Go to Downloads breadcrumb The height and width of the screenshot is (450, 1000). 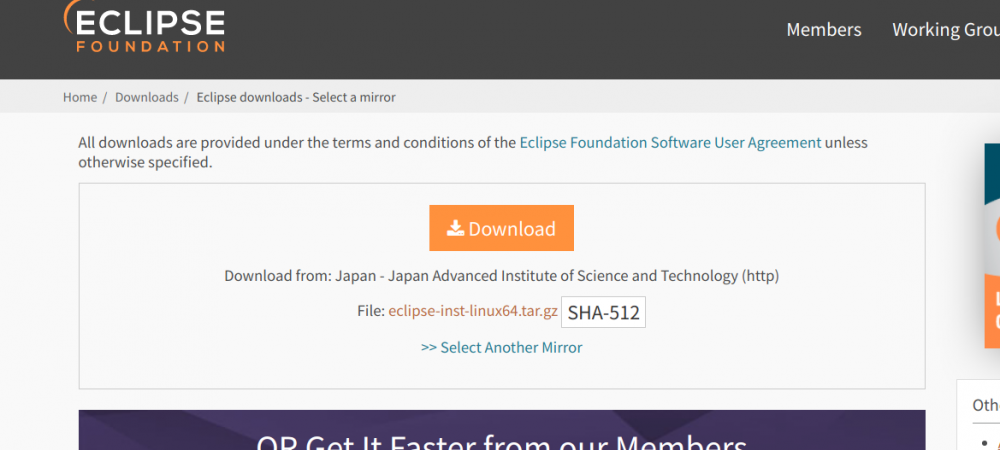pos(147,97)
